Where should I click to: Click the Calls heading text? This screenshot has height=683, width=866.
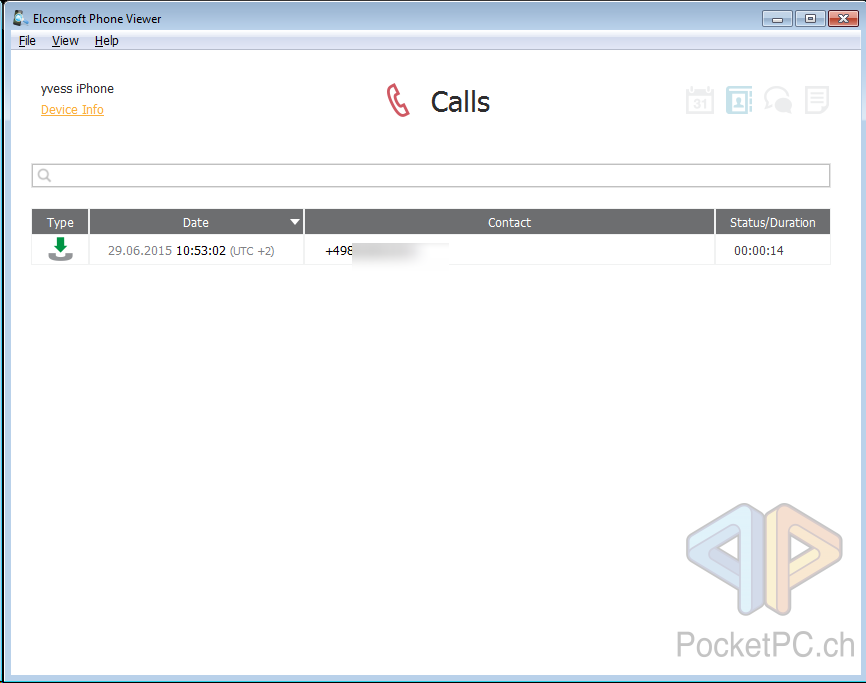tap(460, 102)
